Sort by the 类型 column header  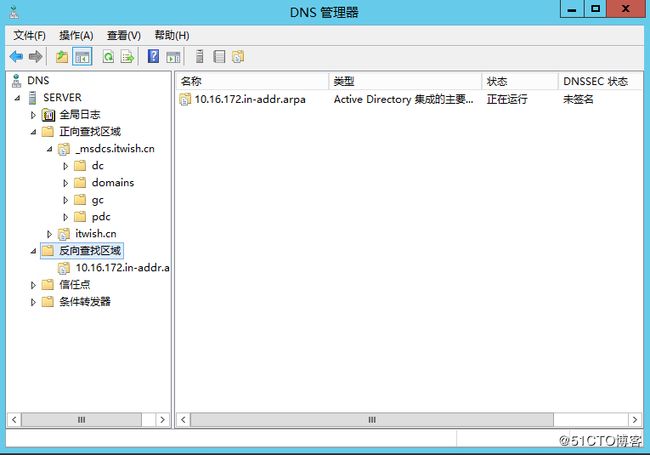(405, 81)
